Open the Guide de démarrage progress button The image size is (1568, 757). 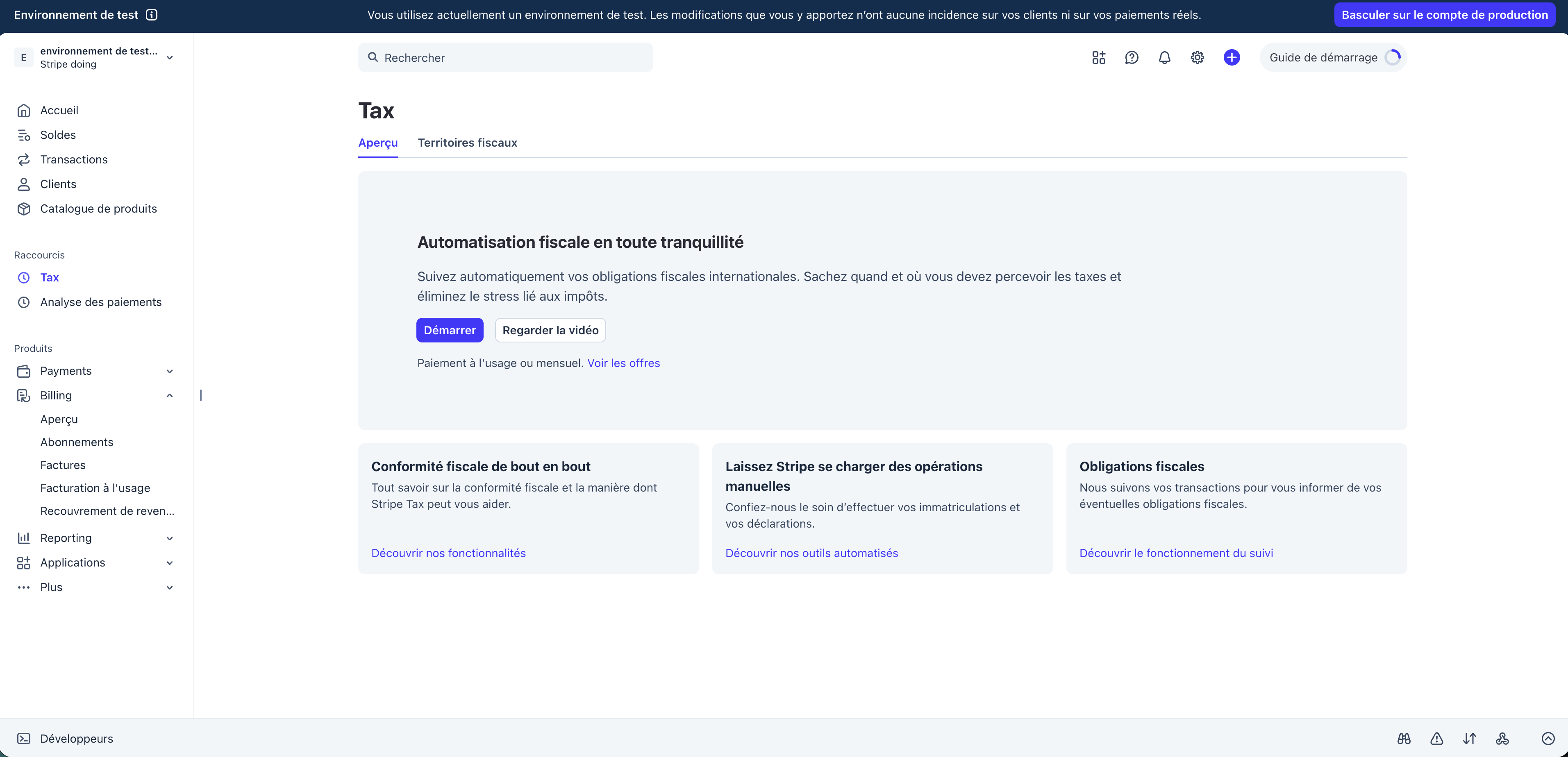pos(1334,57)
